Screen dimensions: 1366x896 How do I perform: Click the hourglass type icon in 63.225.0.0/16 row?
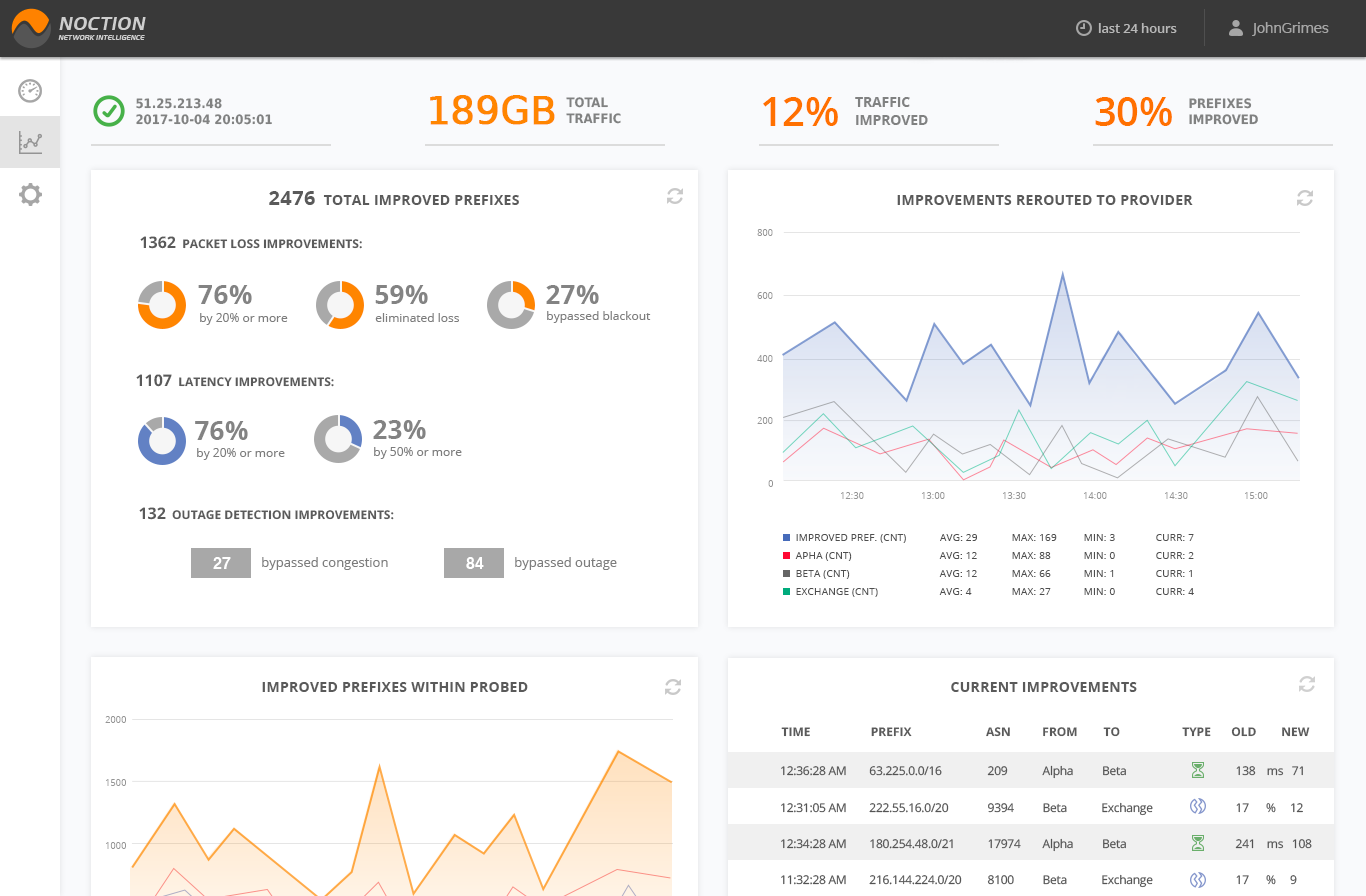point(1197,771)
